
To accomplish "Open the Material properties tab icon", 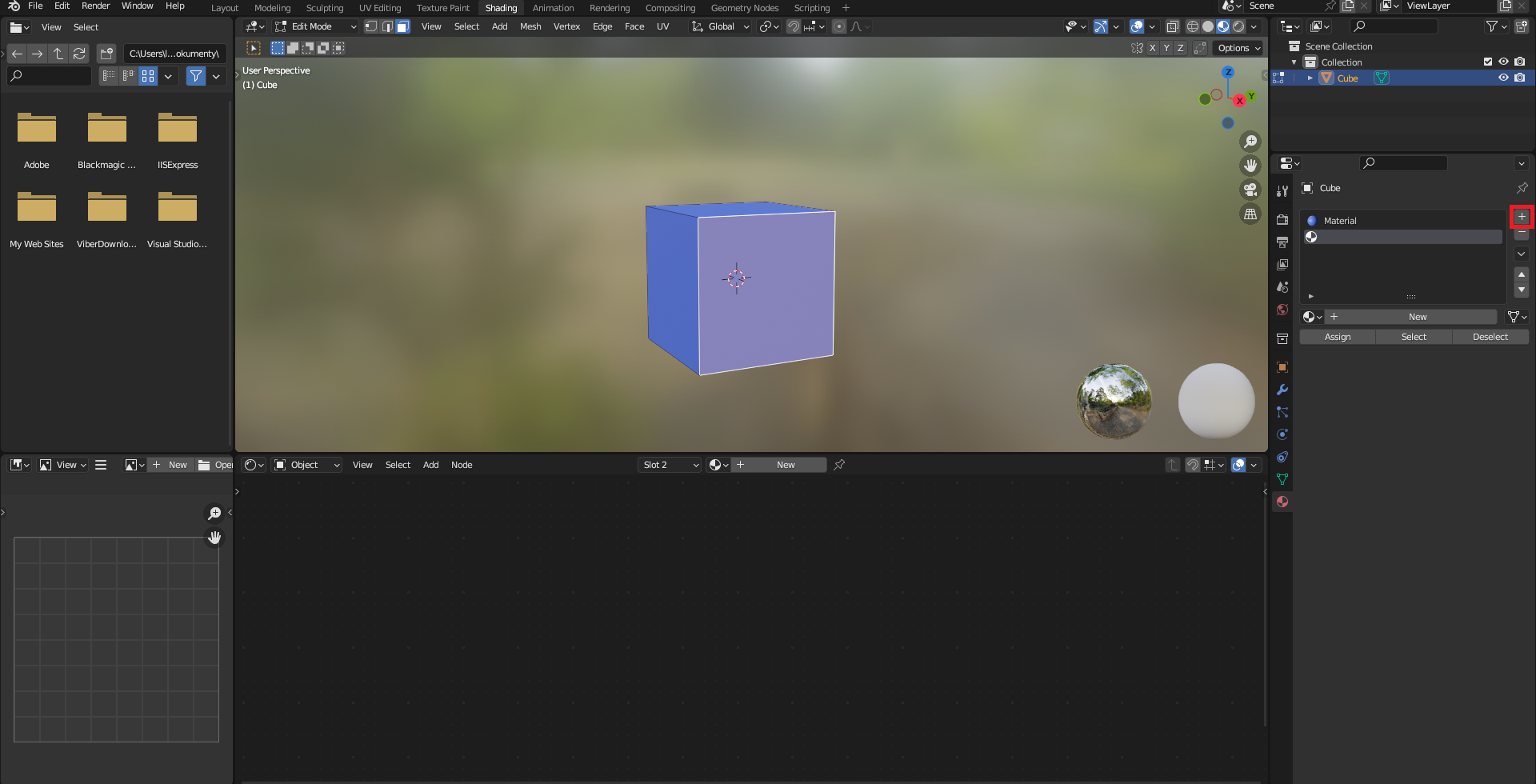I will (x=1282, y=502).
